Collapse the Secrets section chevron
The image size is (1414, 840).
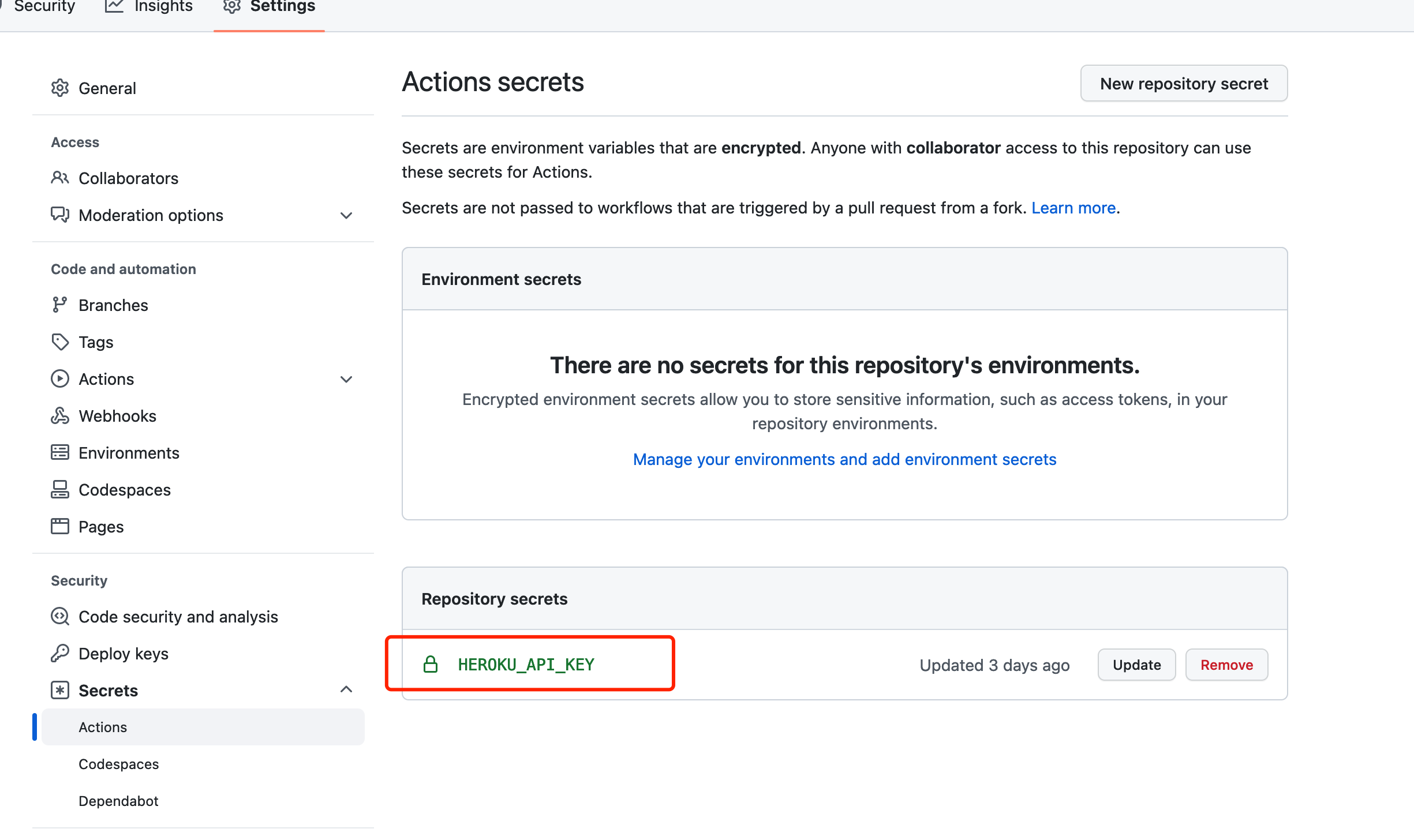click(346, 689)
